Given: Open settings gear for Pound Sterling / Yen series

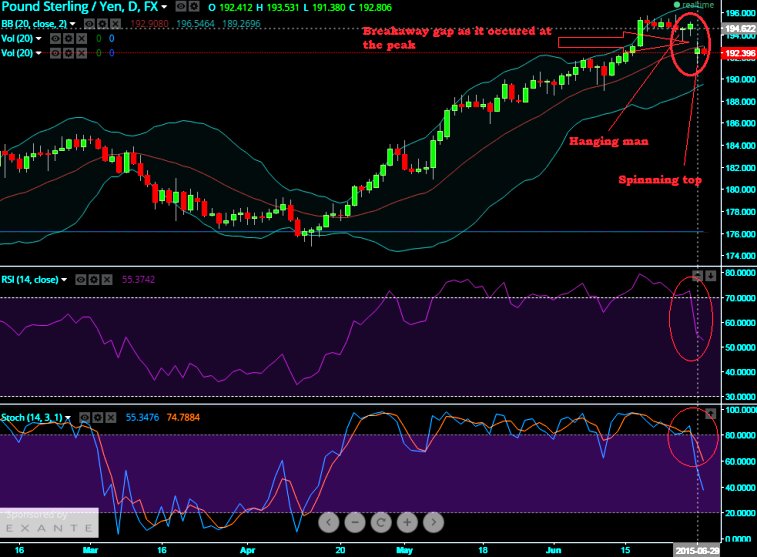Looking at the screenshot, I should 194,7.
